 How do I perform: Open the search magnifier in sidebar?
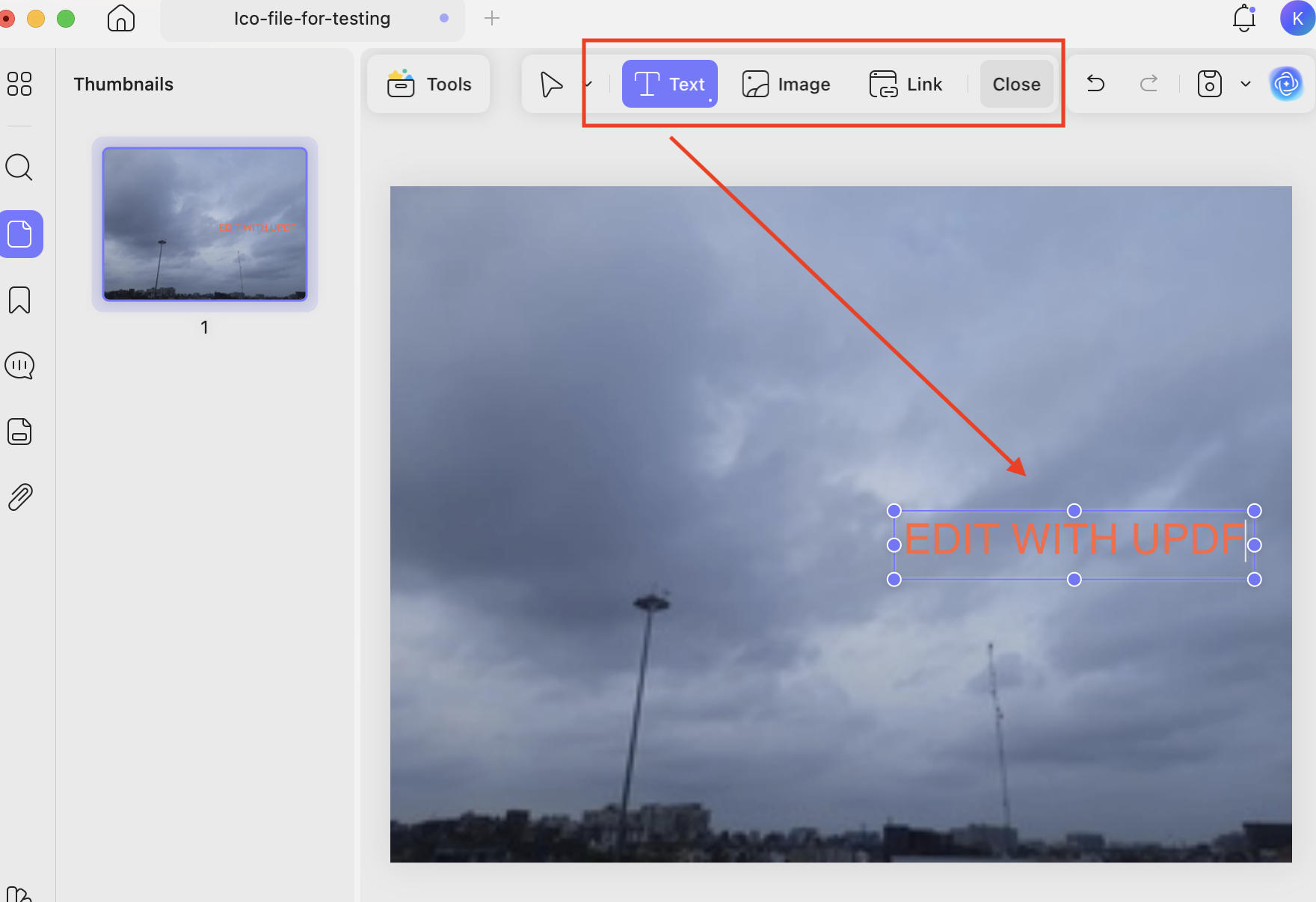coord(19,168)
